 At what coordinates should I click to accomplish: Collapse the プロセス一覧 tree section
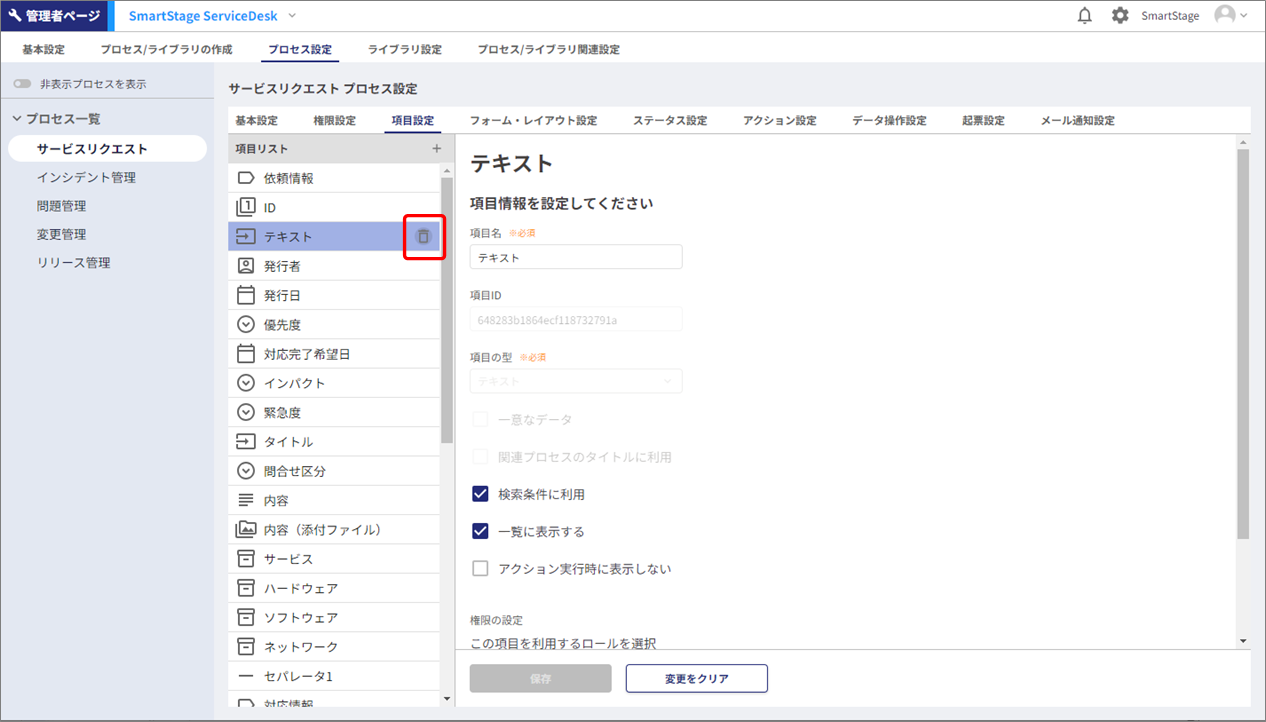[16, 119]
